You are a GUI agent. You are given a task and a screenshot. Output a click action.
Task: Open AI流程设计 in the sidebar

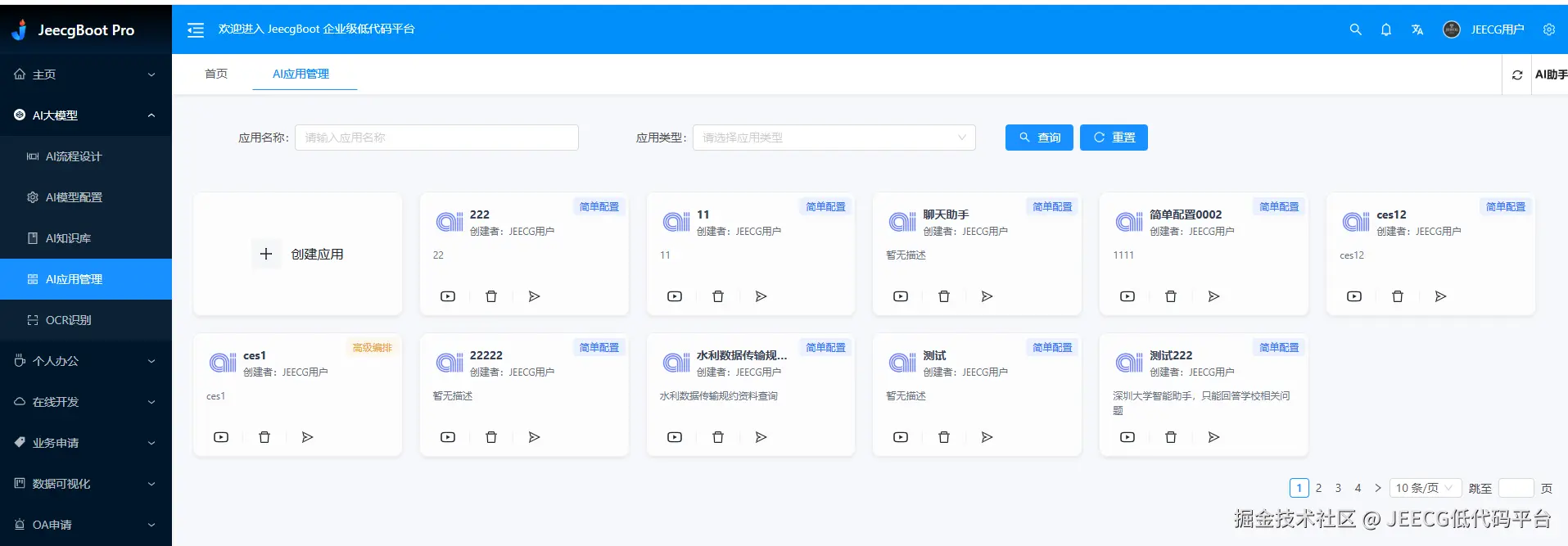(86, 156)
